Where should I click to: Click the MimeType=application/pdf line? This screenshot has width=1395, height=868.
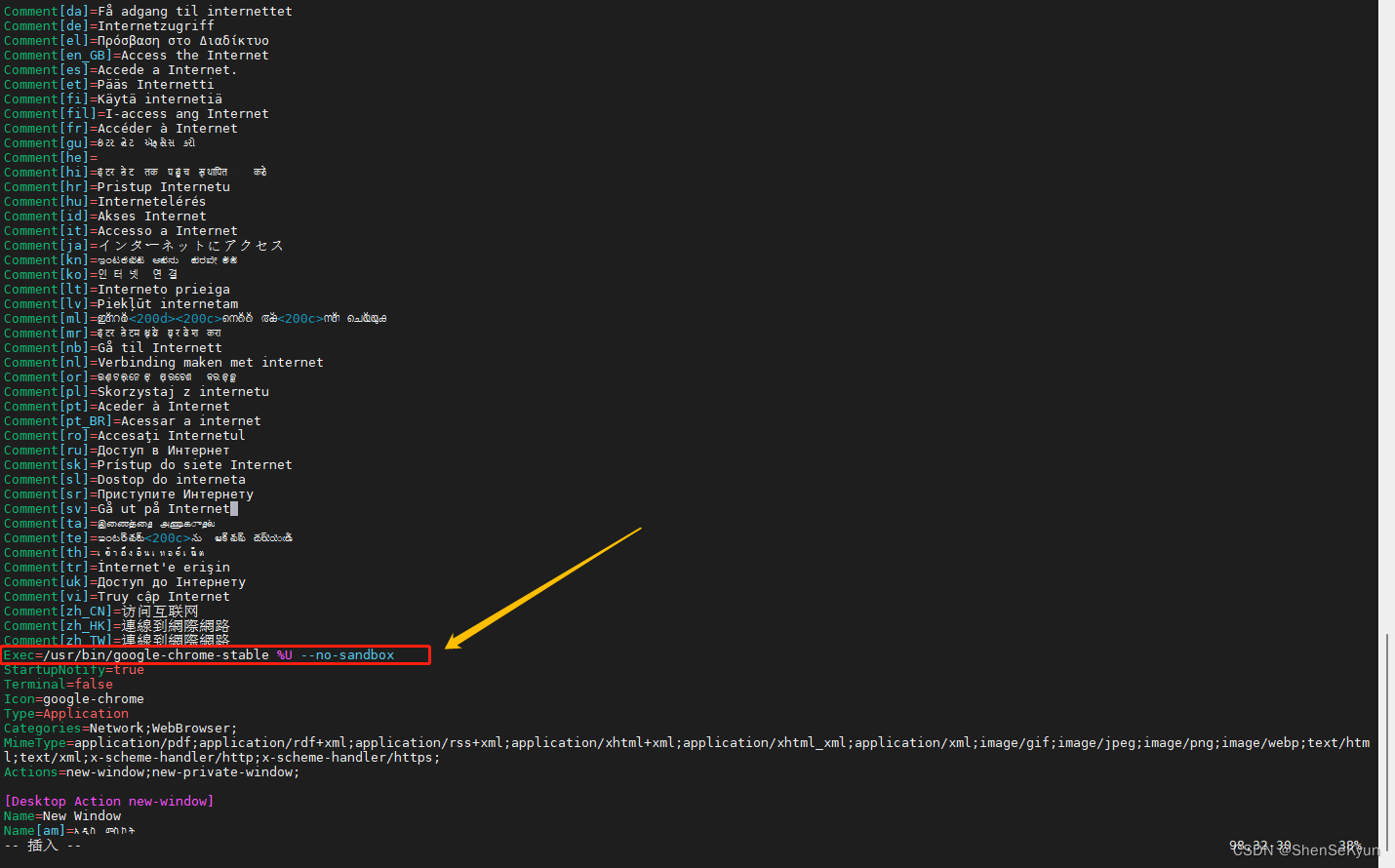click(687, 750)
